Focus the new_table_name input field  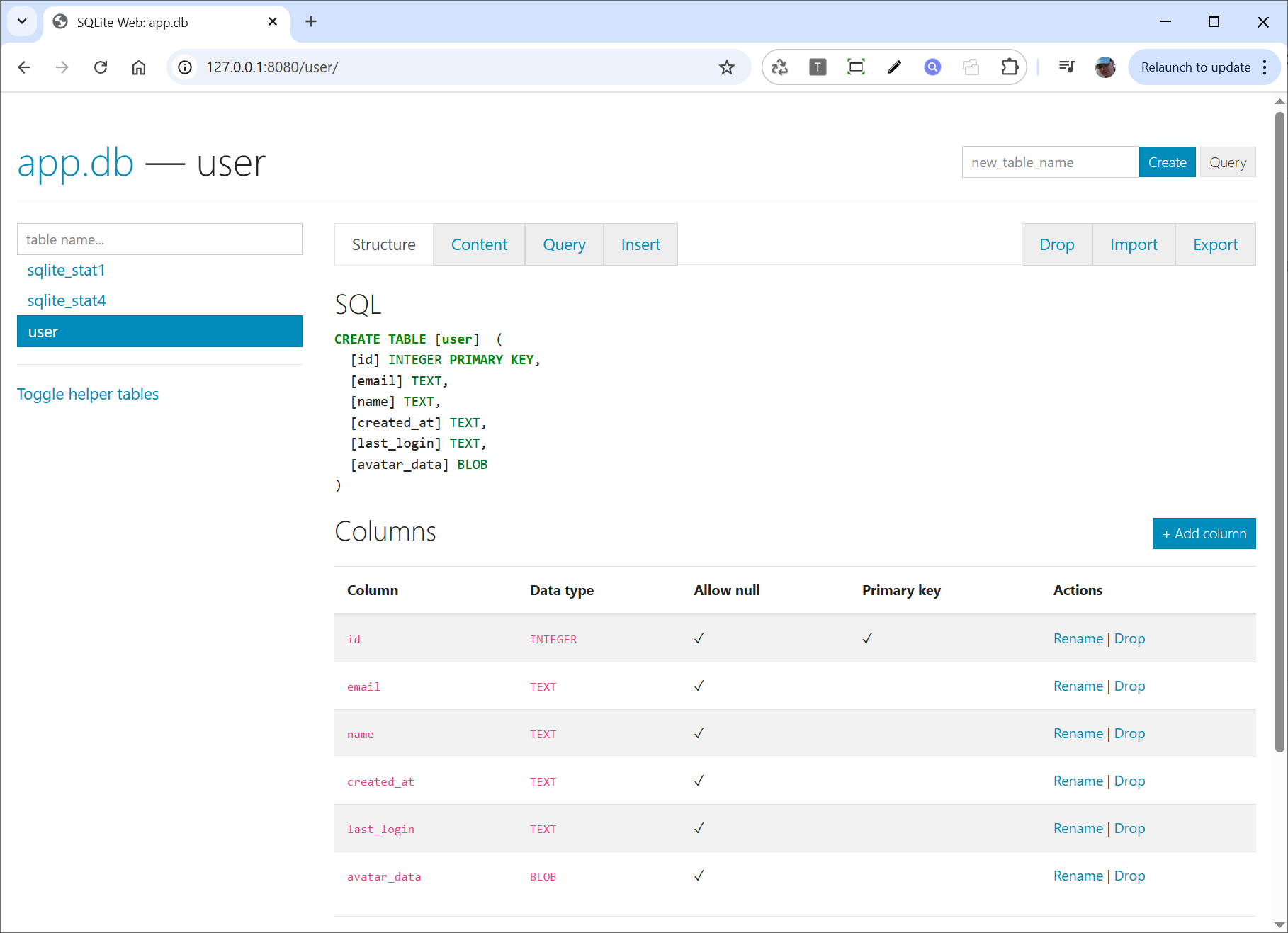pyautogui.click(x=1050, y=162)
